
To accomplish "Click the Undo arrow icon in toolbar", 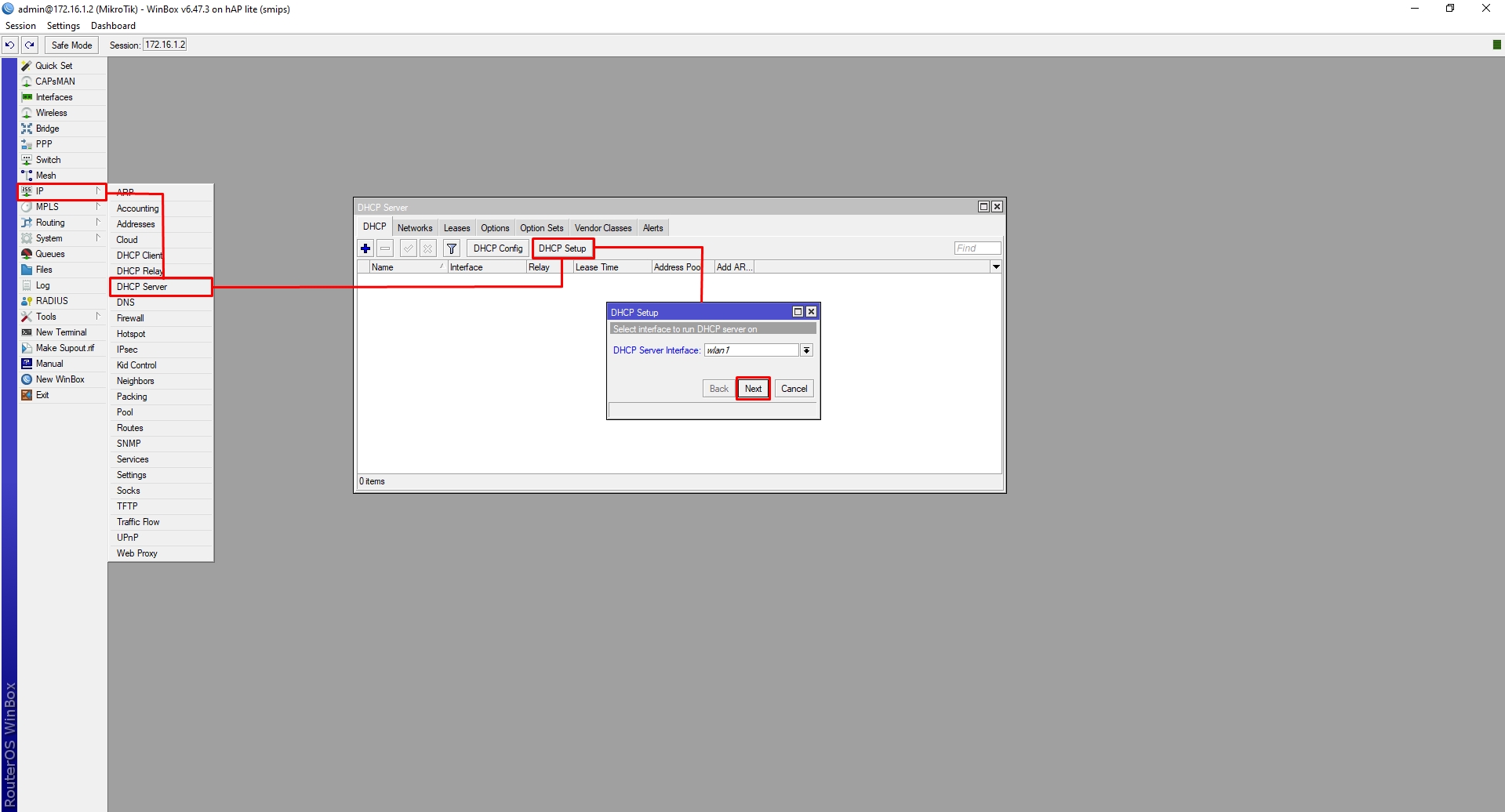I will [x=10, y=45].
